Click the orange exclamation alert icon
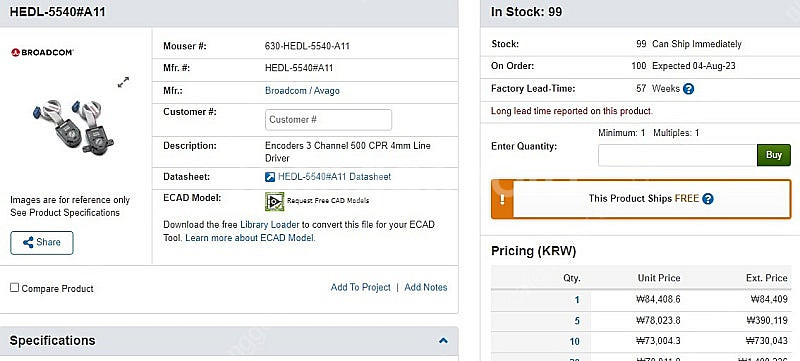This screenshot has width=800, height=361. coord(502,199)
